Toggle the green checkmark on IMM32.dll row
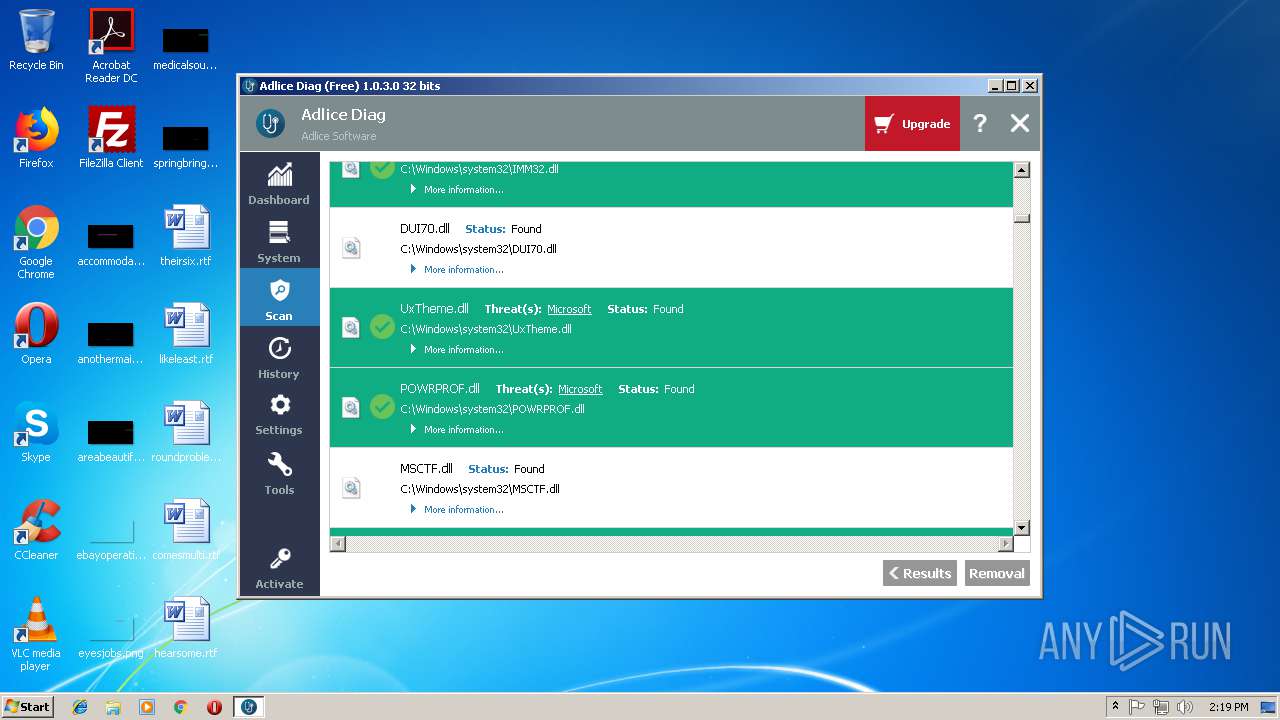Screen dimensions: 1280x720 coord(382,169)
